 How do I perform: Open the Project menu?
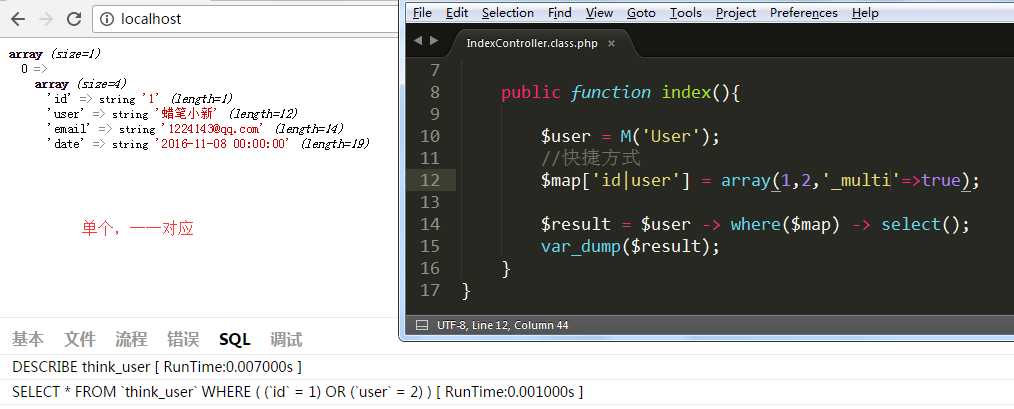point(736,13)
